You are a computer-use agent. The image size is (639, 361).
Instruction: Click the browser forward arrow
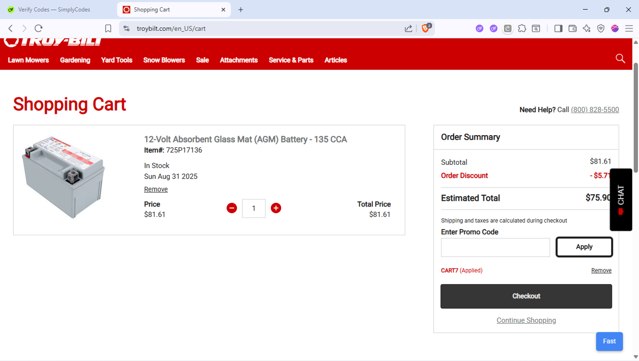pos(24,28)
